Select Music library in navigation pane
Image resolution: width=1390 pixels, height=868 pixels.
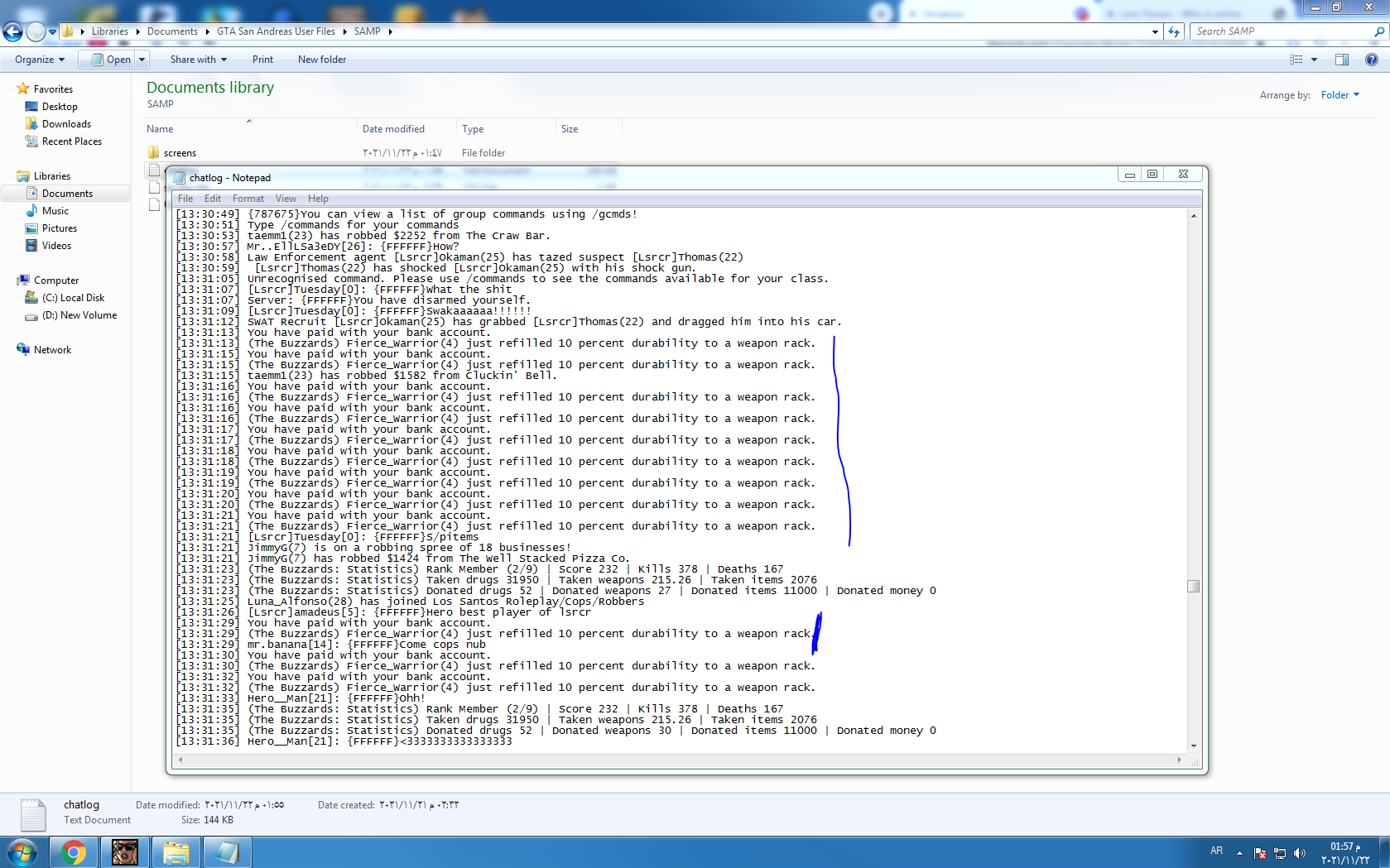(x=55, y=211)
